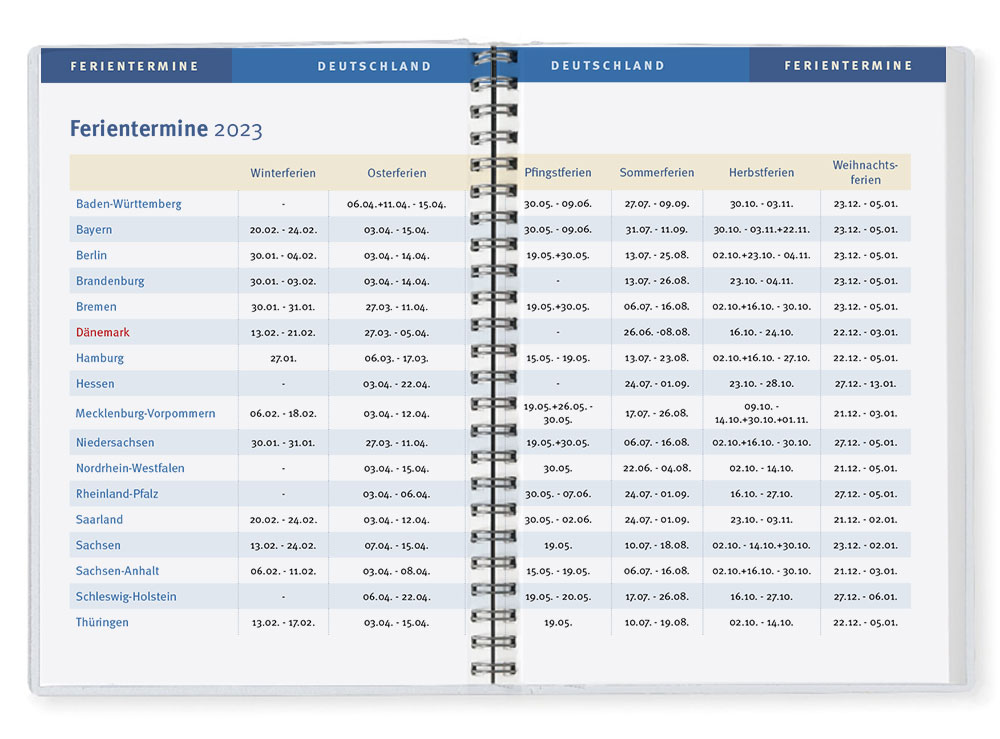Click the 'Ferientermine 2023' page title
This screenshot has width=1000, height=739.
(166, 129)
